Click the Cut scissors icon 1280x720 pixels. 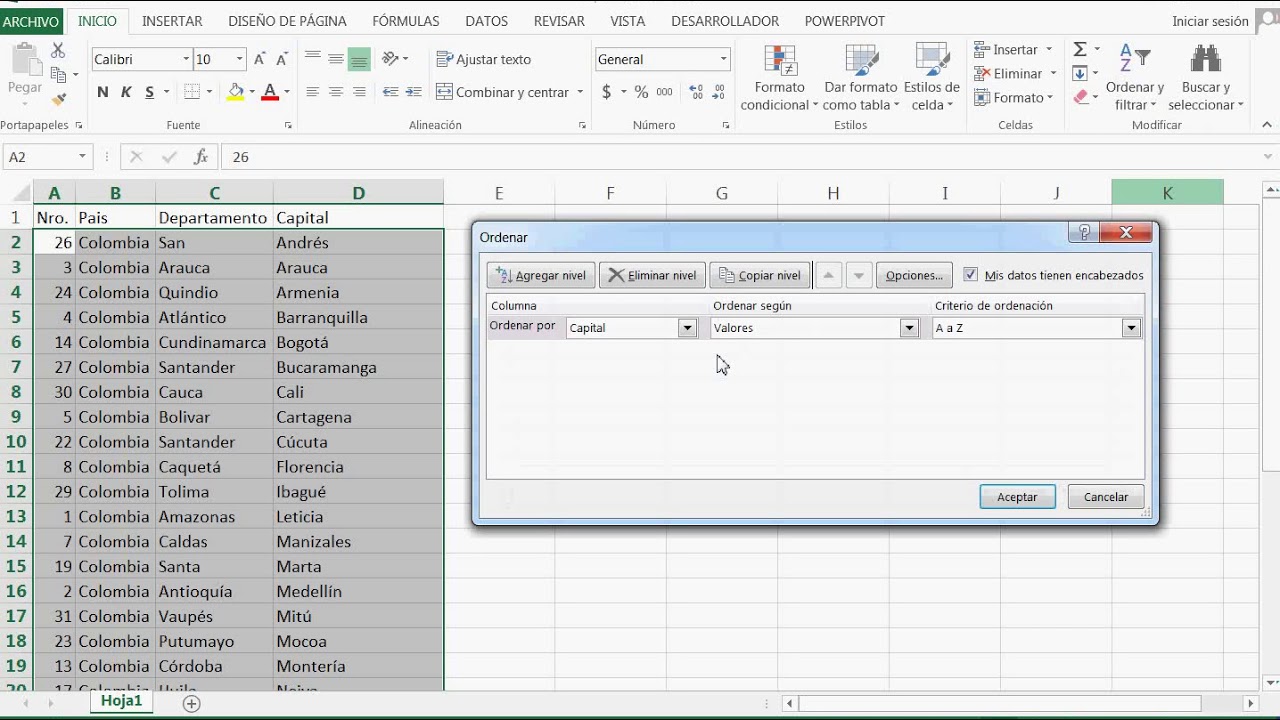point(57,50)
